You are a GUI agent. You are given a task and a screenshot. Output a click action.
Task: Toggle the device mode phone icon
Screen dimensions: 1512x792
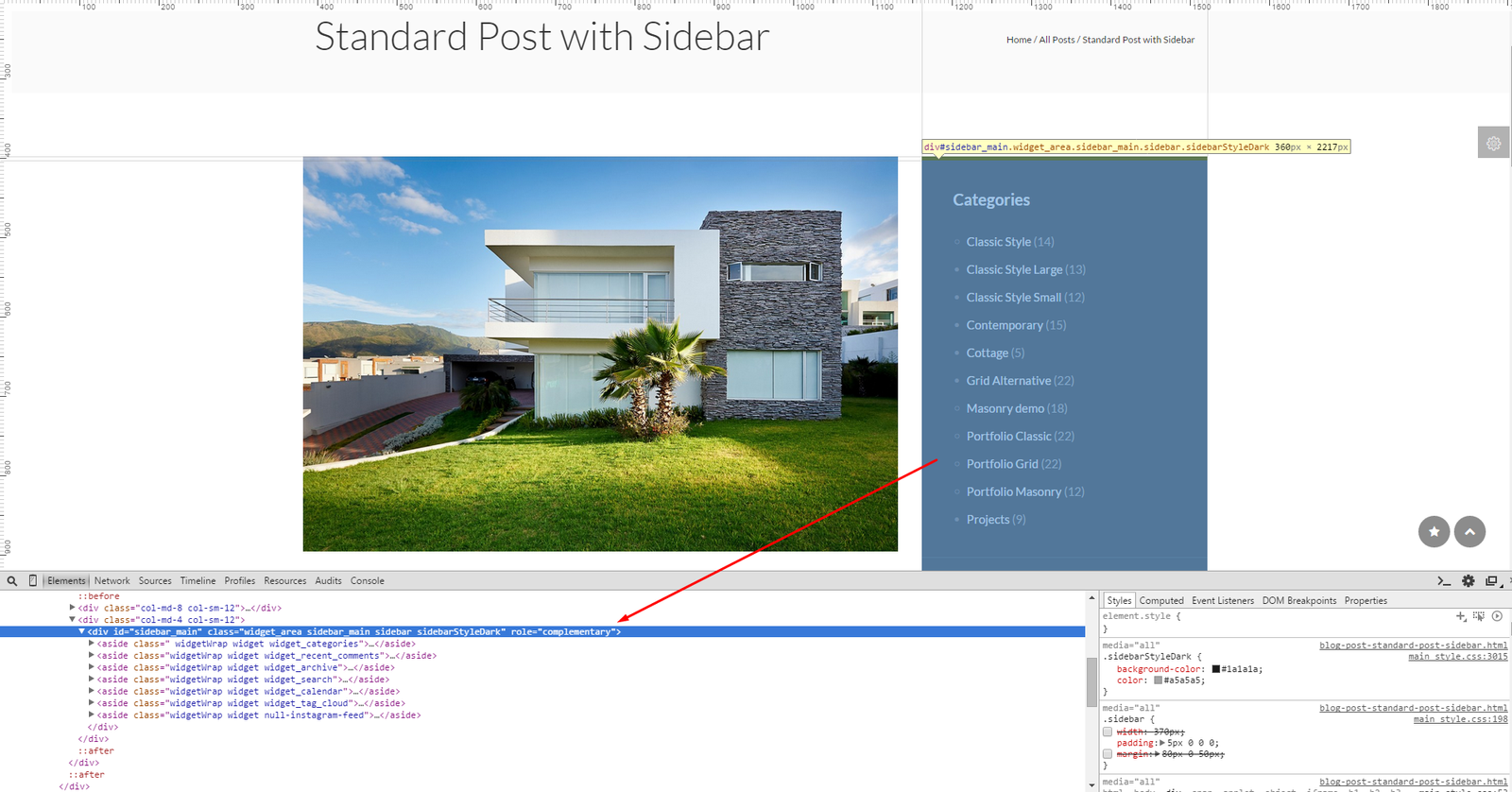click(x=33, y=581)
